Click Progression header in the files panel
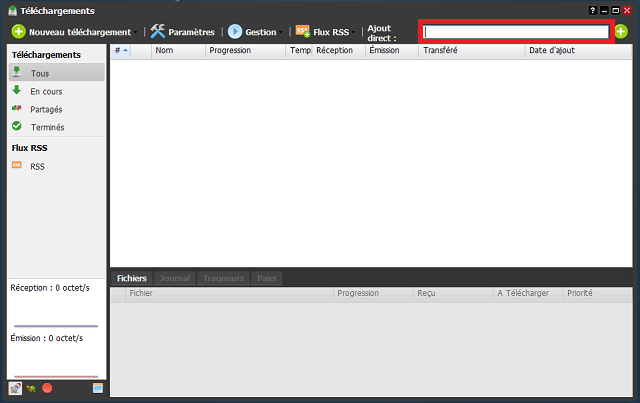The height and width of the screenshot is (403, 640). point(373,293)
